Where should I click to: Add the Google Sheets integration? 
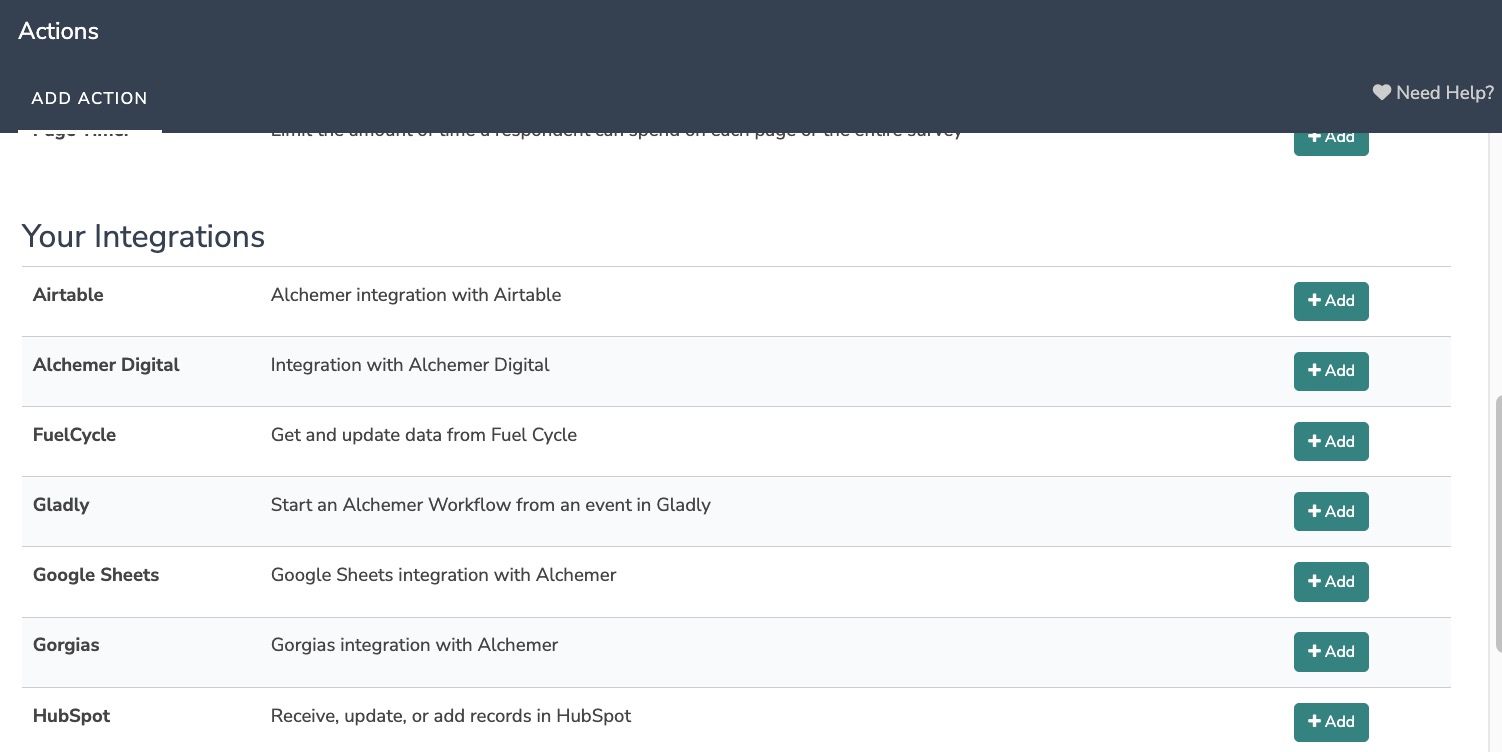point(1330,581)
